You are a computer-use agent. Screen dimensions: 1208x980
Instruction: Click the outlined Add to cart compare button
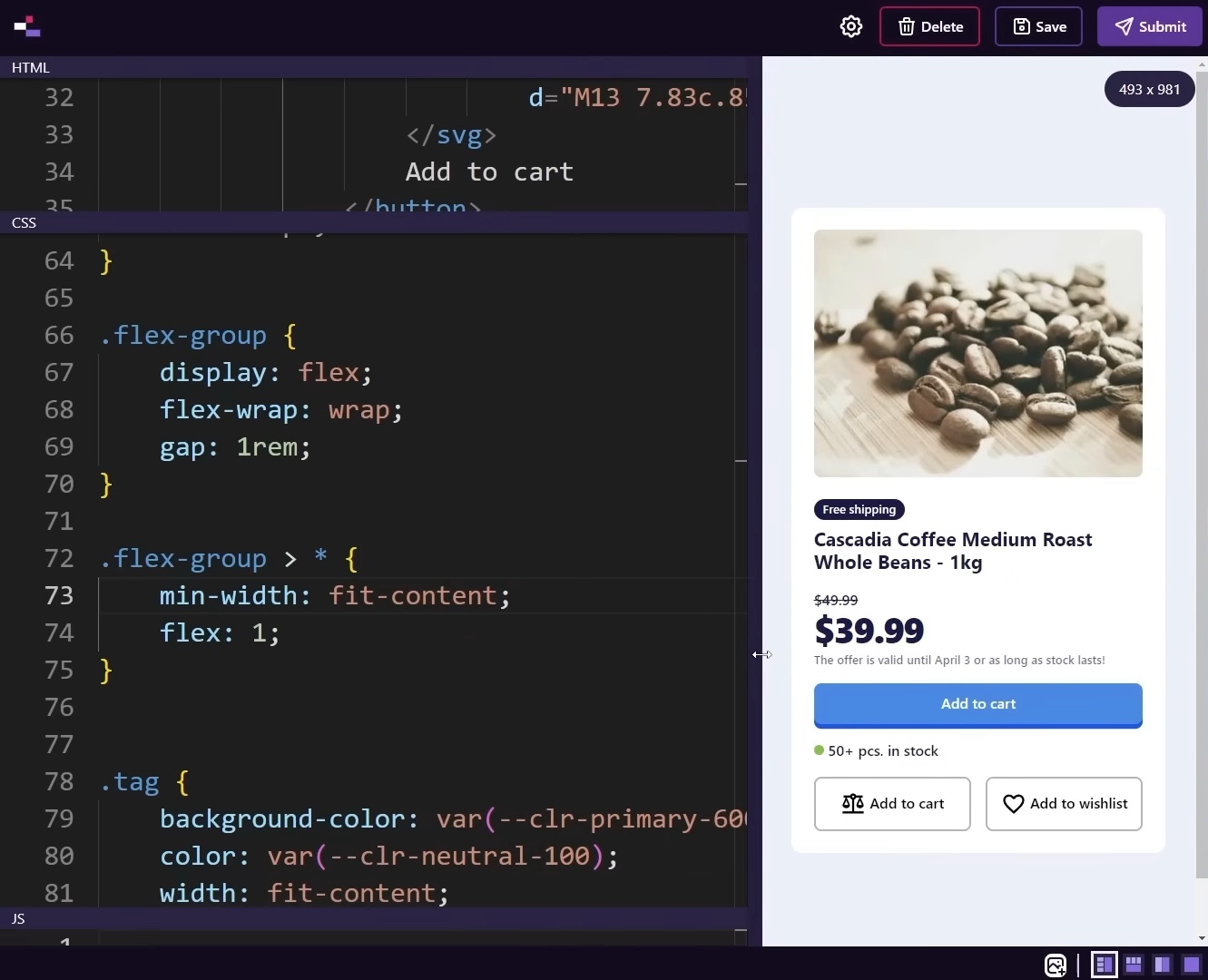pos(892,804)
